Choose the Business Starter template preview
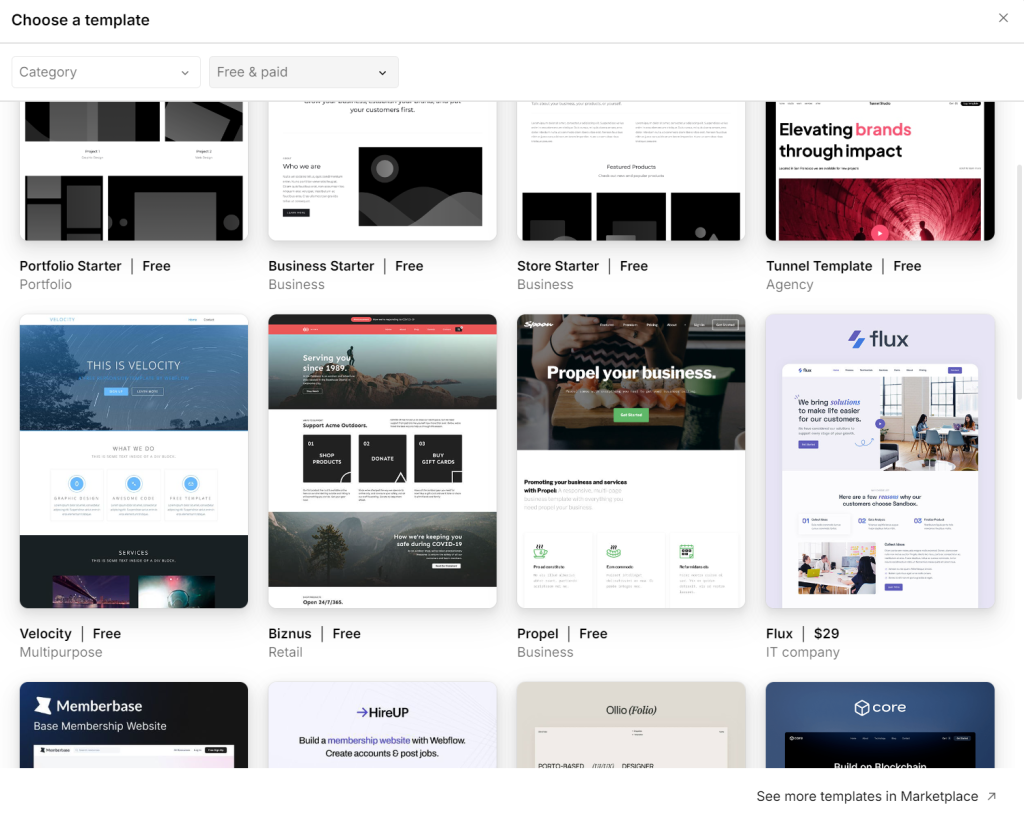Screen dimensions: 1024x818 [x=382, y=170]
